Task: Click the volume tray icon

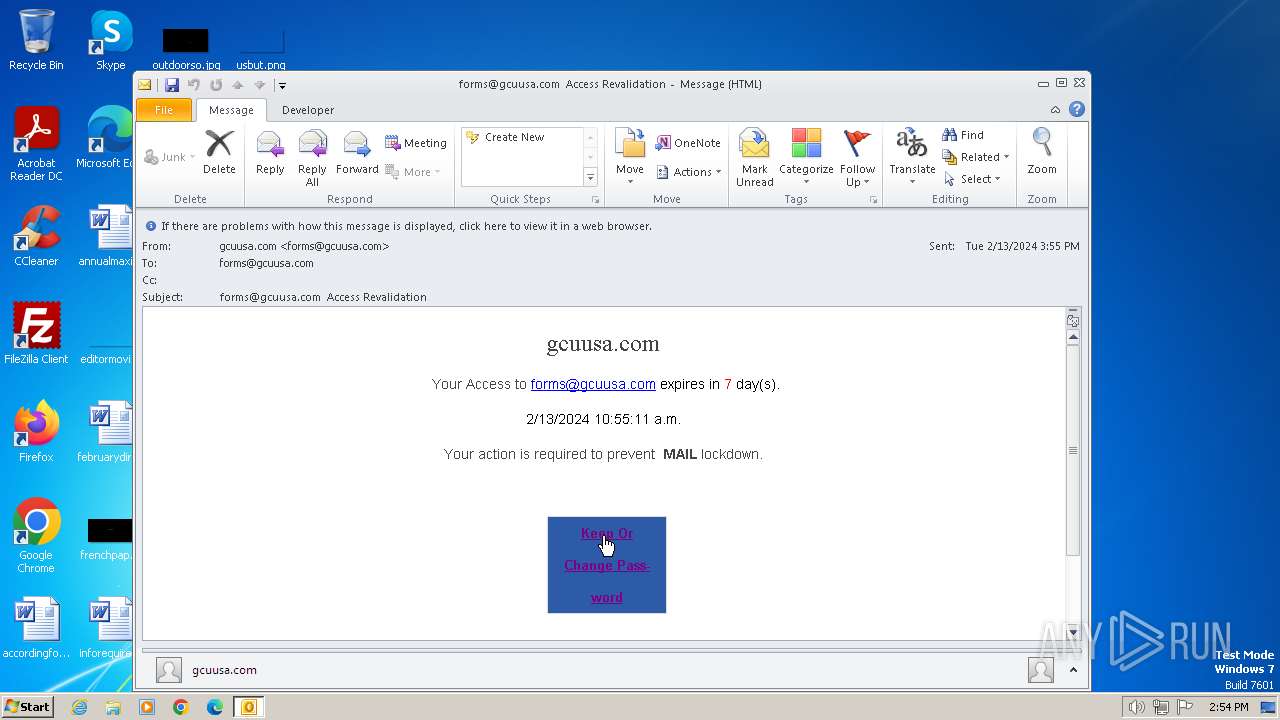Action: (x=1136, y=707)
